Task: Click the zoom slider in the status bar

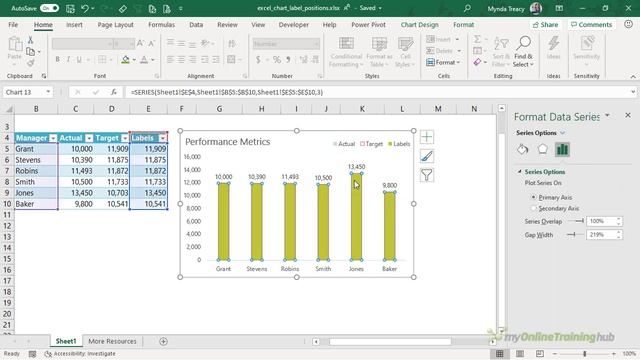Action: [584, 353]
